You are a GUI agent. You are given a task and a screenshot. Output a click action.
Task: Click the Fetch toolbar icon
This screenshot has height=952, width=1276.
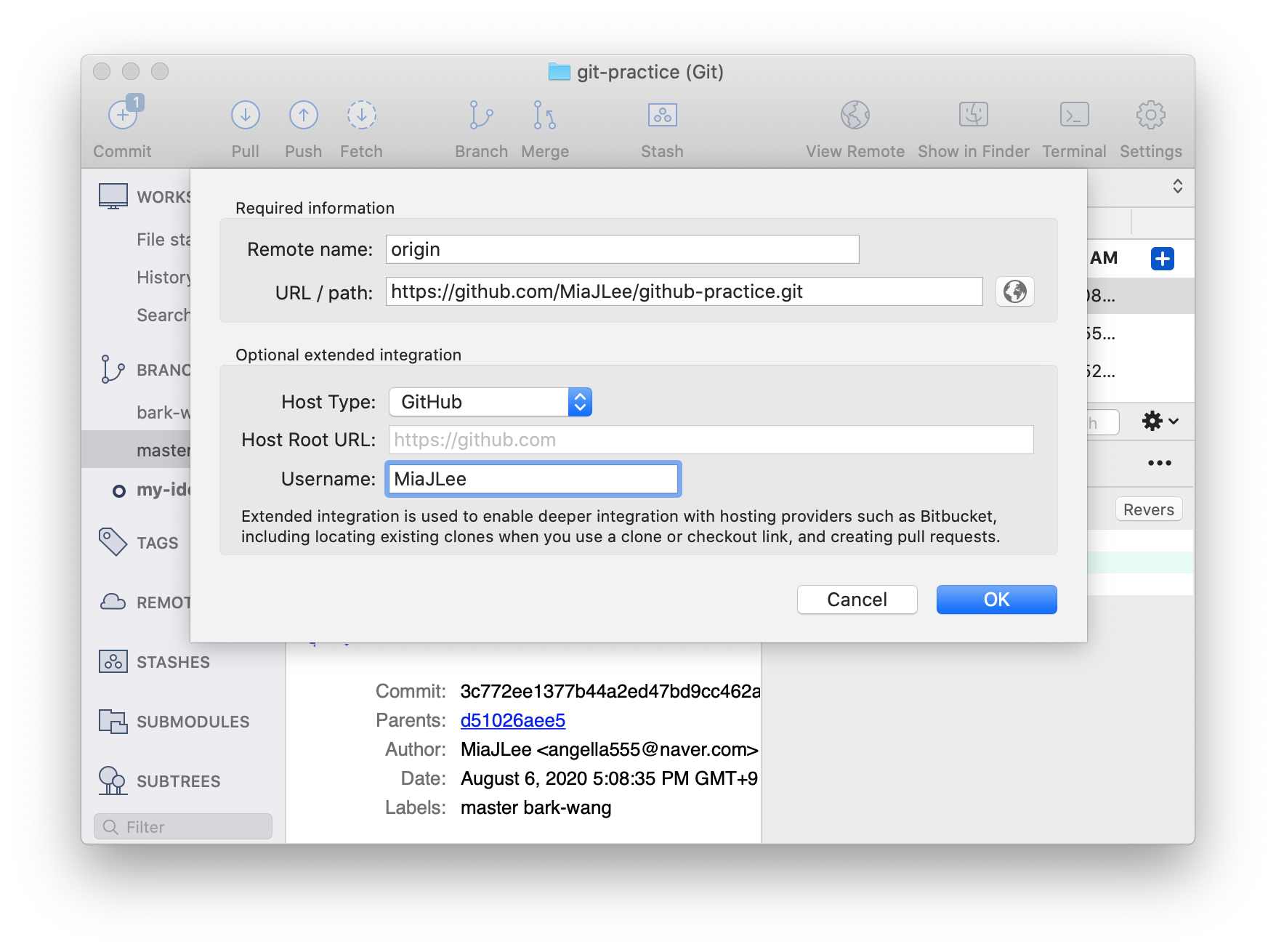[361, 115]
